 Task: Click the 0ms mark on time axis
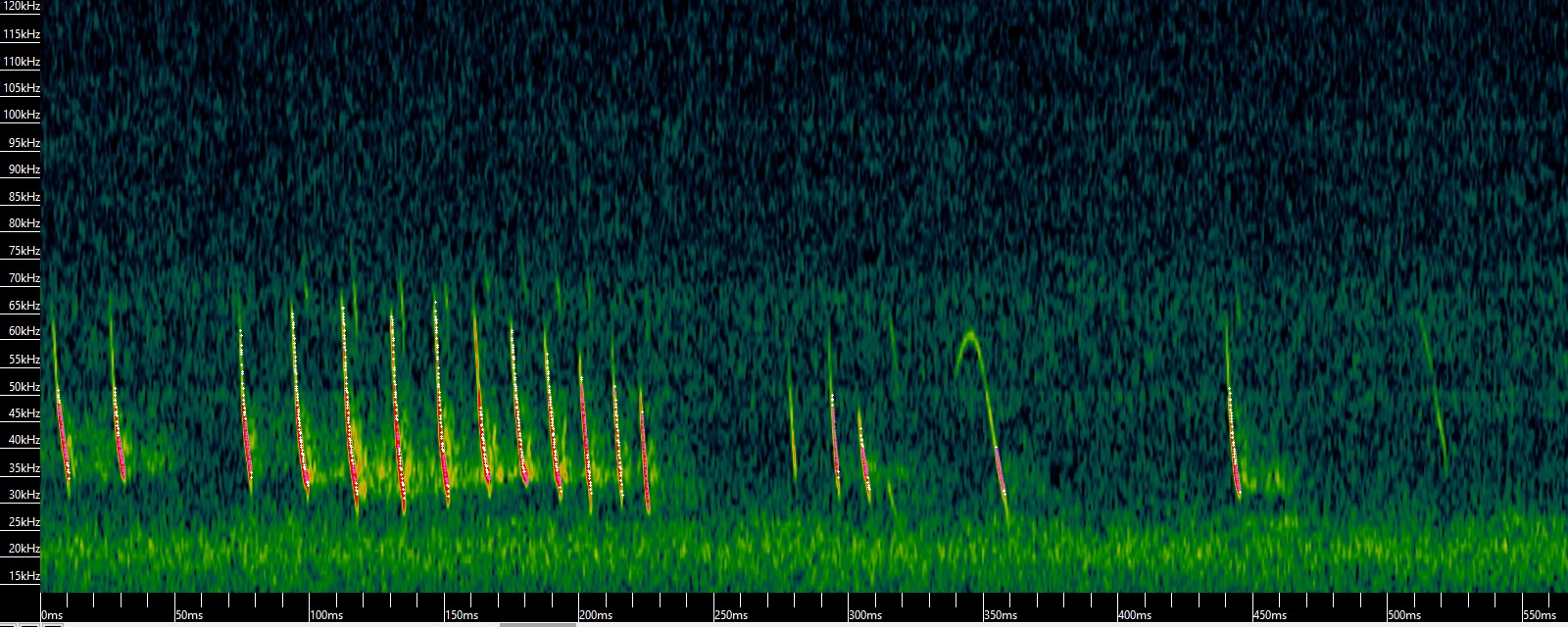pyautogui.click(x=52, y=615)
